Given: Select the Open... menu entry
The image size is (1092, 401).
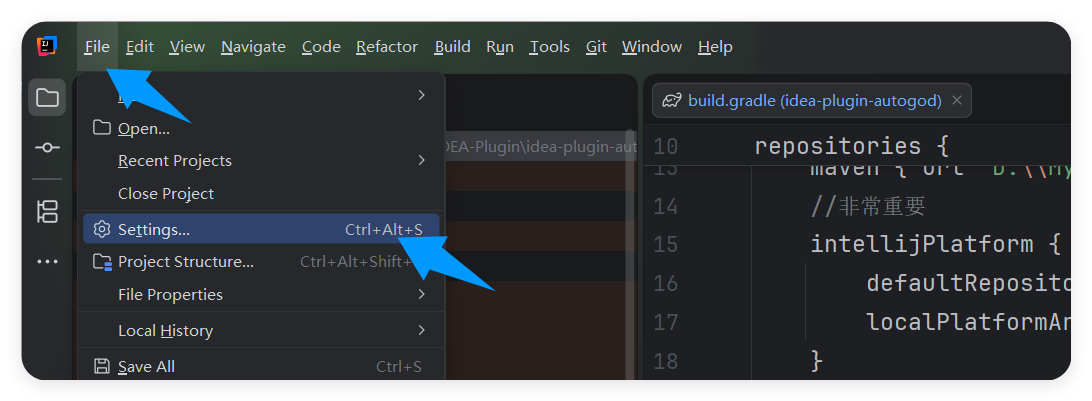Looking at the screenshot, I should pos(144,128).
